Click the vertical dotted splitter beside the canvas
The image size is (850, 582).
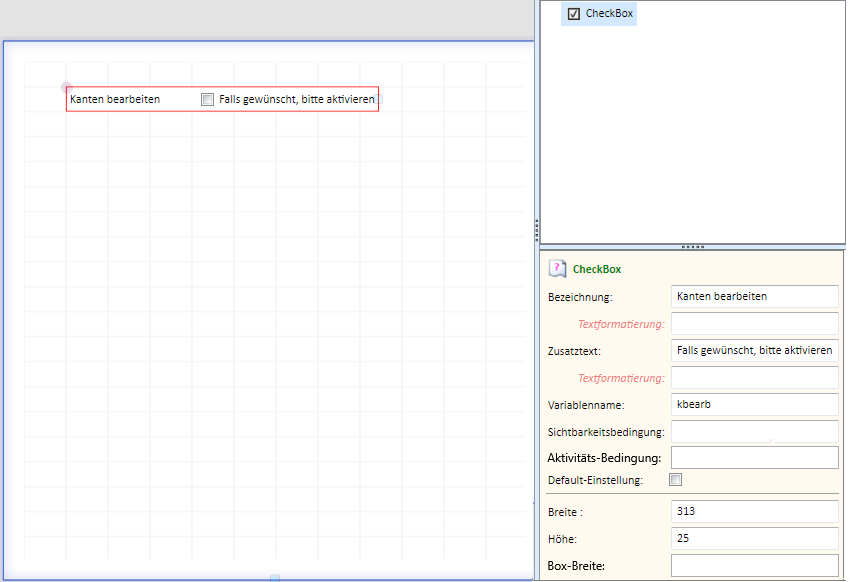pos(537,230)
